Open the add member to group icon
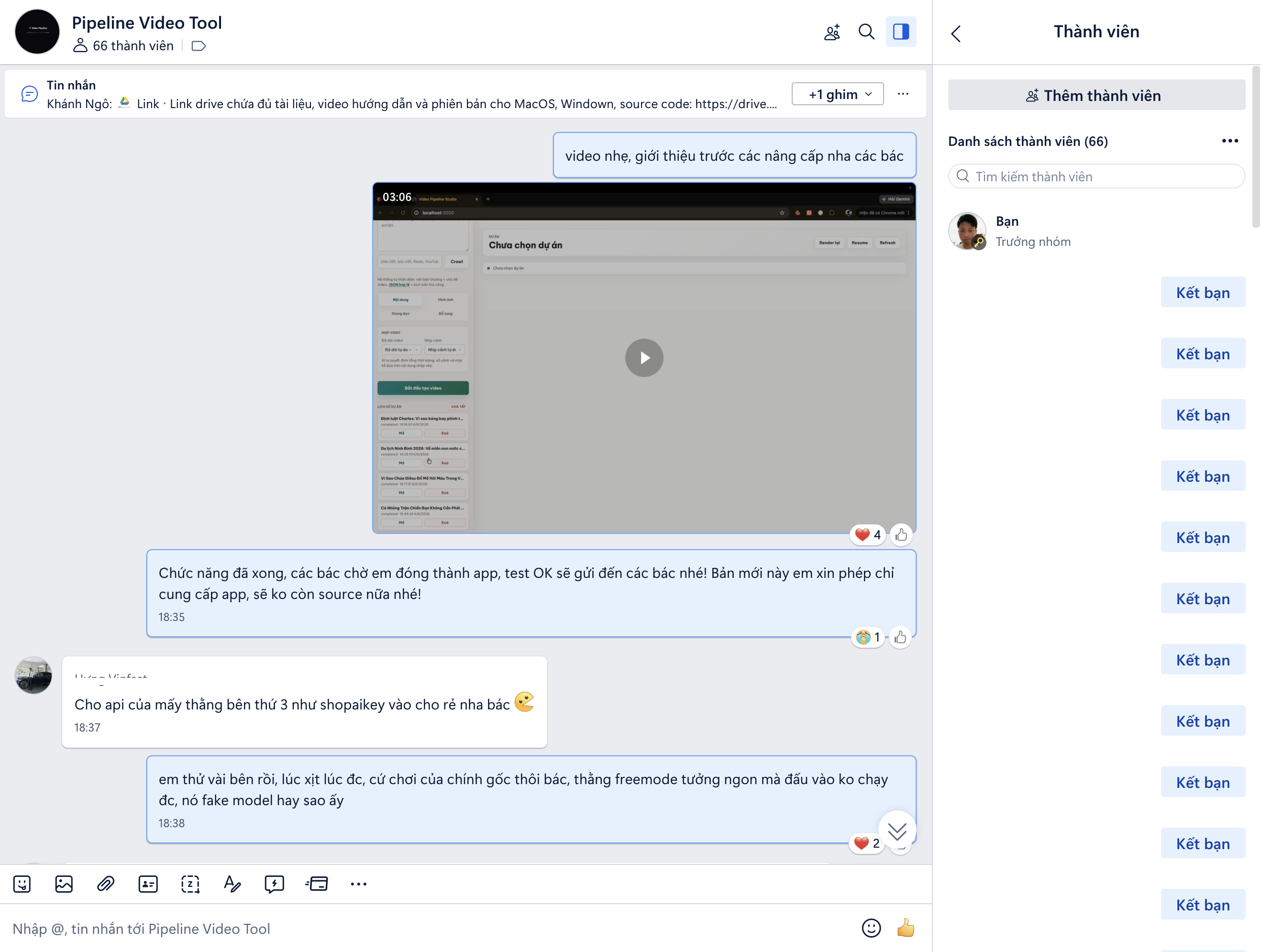1261x952 pixels. coord(832,32)
